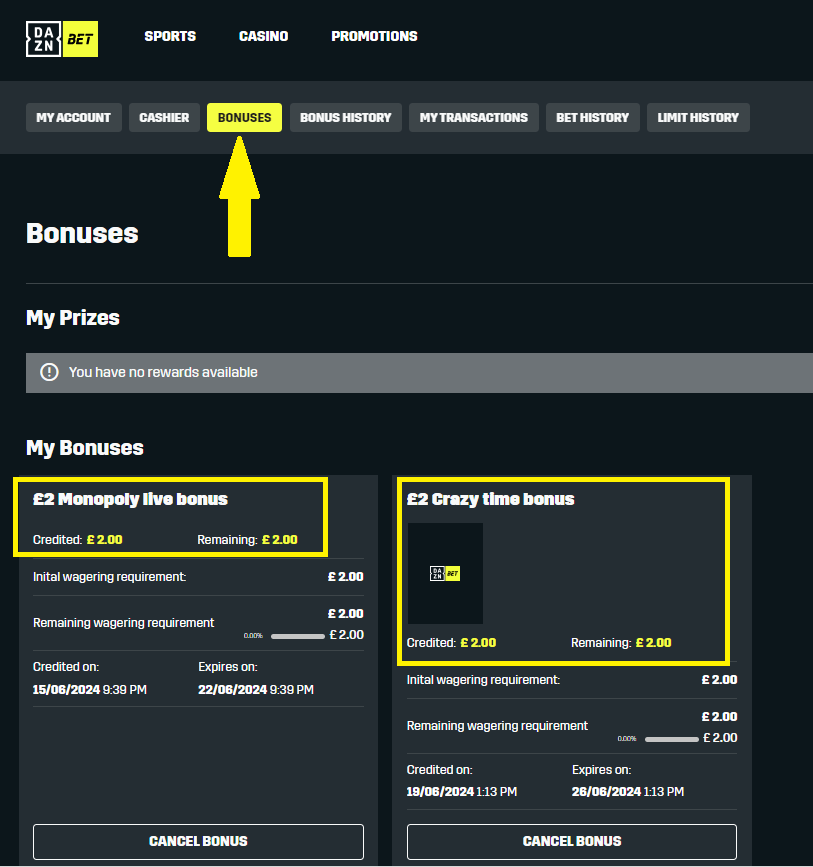Screen dimensions: 813x867
Task: Click Crazy time 'Inital wagering requirement' label
Action: (483, 680)
